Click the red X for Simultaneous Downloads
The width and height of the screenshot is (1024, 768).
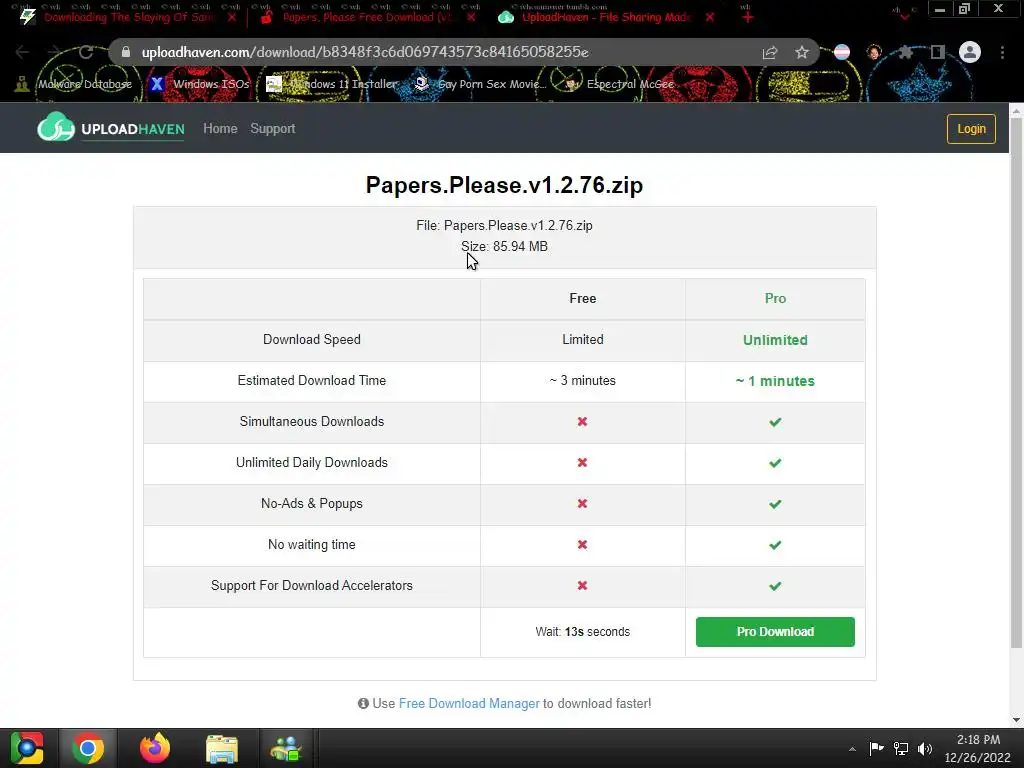583,422
